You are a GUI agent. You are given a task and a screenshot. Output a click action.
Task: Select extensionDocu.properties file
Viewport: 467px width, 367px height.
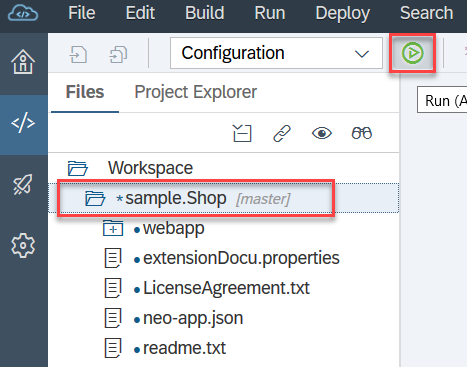[x=241, y=258]
